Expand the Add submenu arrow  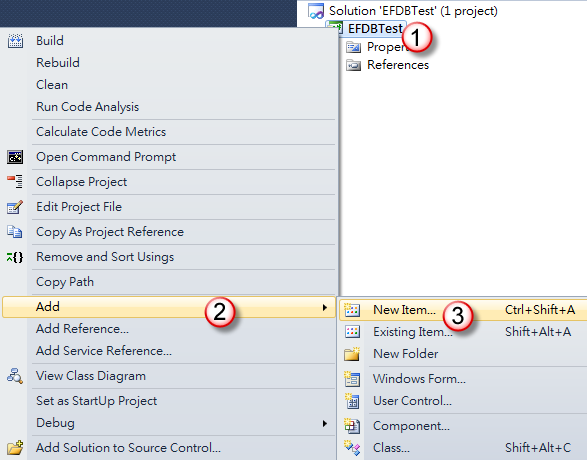325,308
